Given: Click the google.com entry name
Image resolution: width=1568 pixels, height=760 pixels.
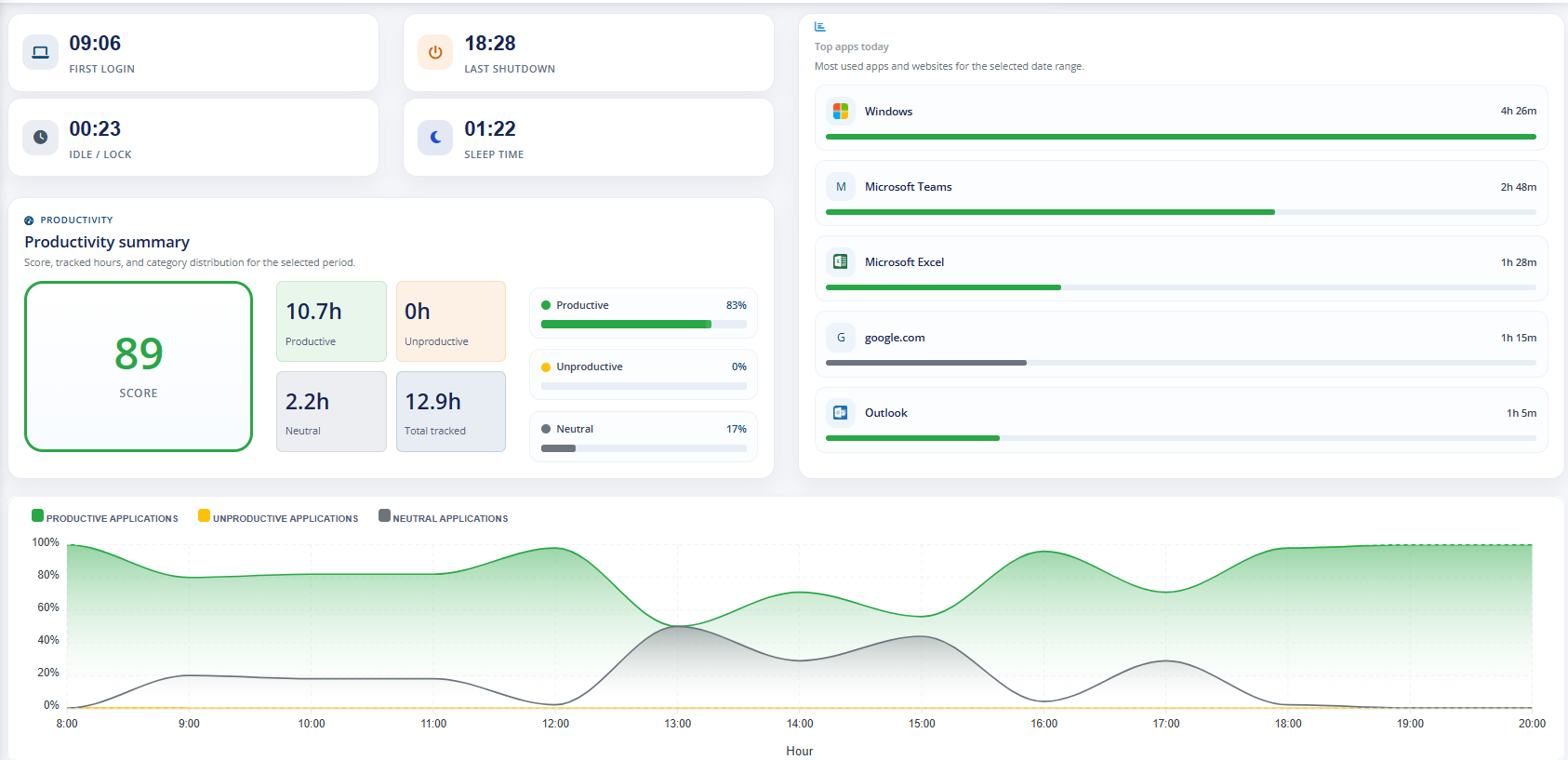Looking at the screenshot, I should (x=895, y=337).
